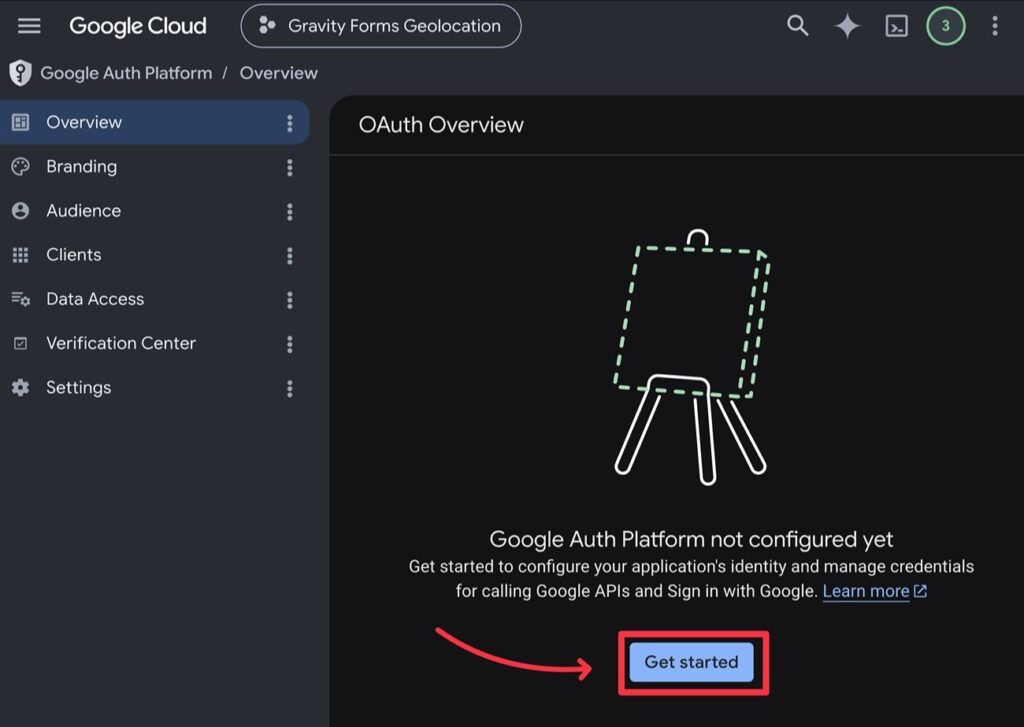The width and height of the screenshot is (1024, 727).
Task: Click the Clients grid icon
Action: click(20, 255)
